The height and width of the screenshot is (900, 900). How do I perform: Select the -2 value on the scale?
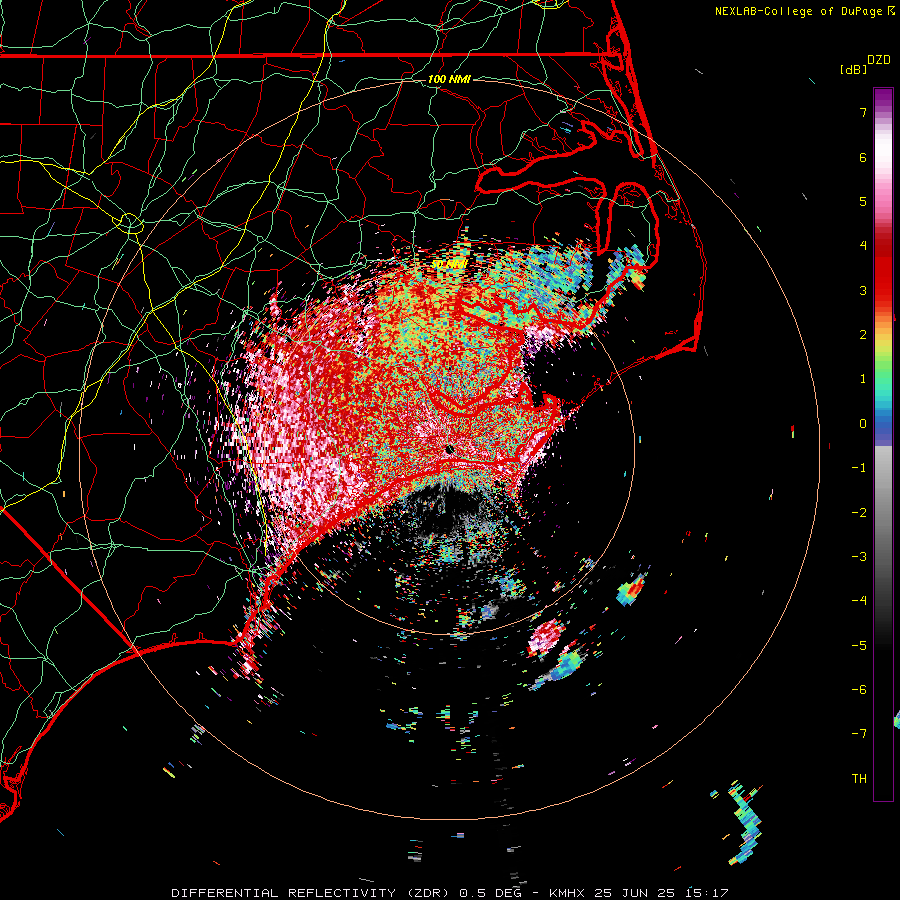tap(859, 513)
